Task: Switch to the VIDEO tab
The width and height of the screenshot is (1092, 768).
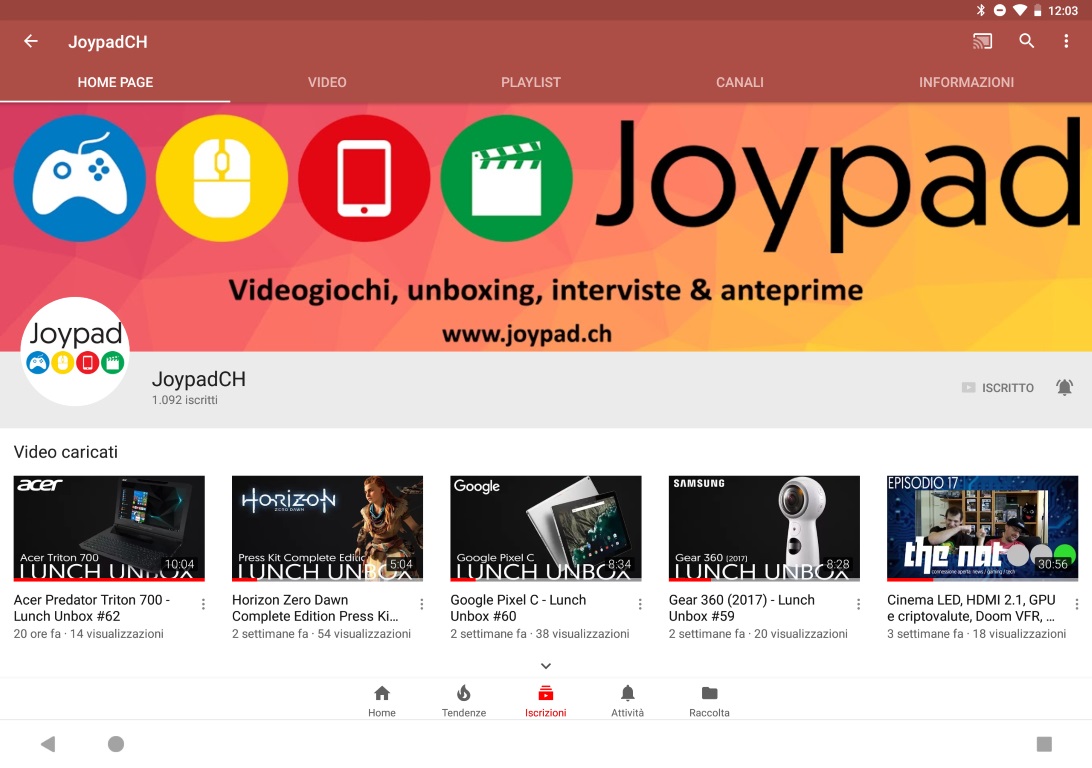Action: [327, 82]
